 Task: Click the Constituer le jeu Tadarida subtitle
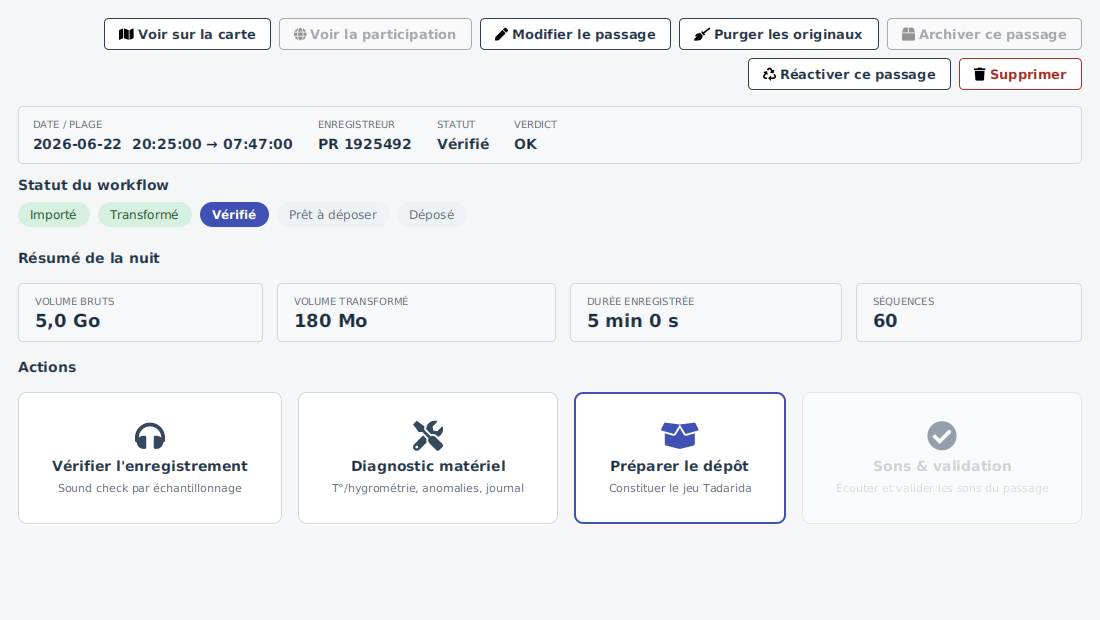point(680,488)
